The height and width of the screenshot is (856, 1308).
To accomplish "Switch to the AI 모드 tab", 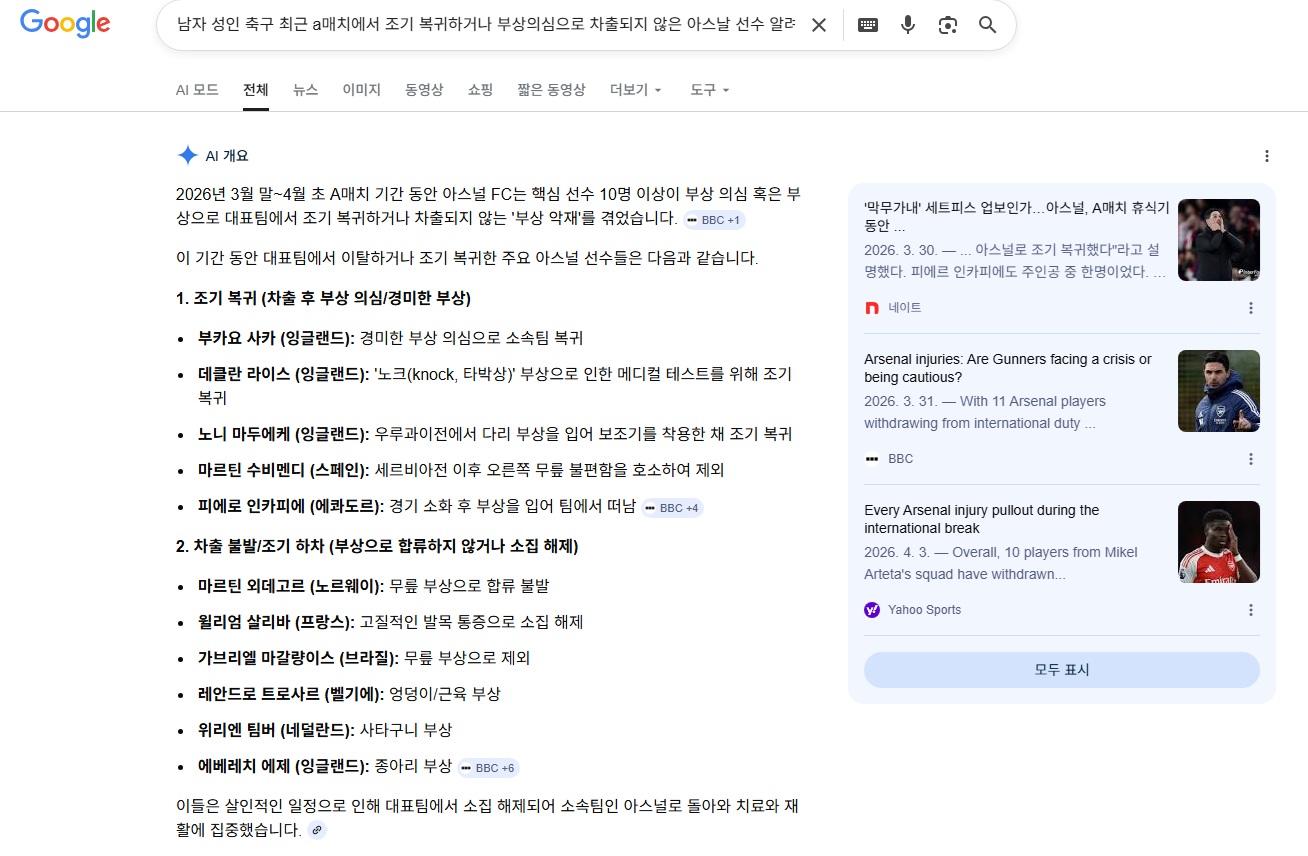I will (197, 90).
